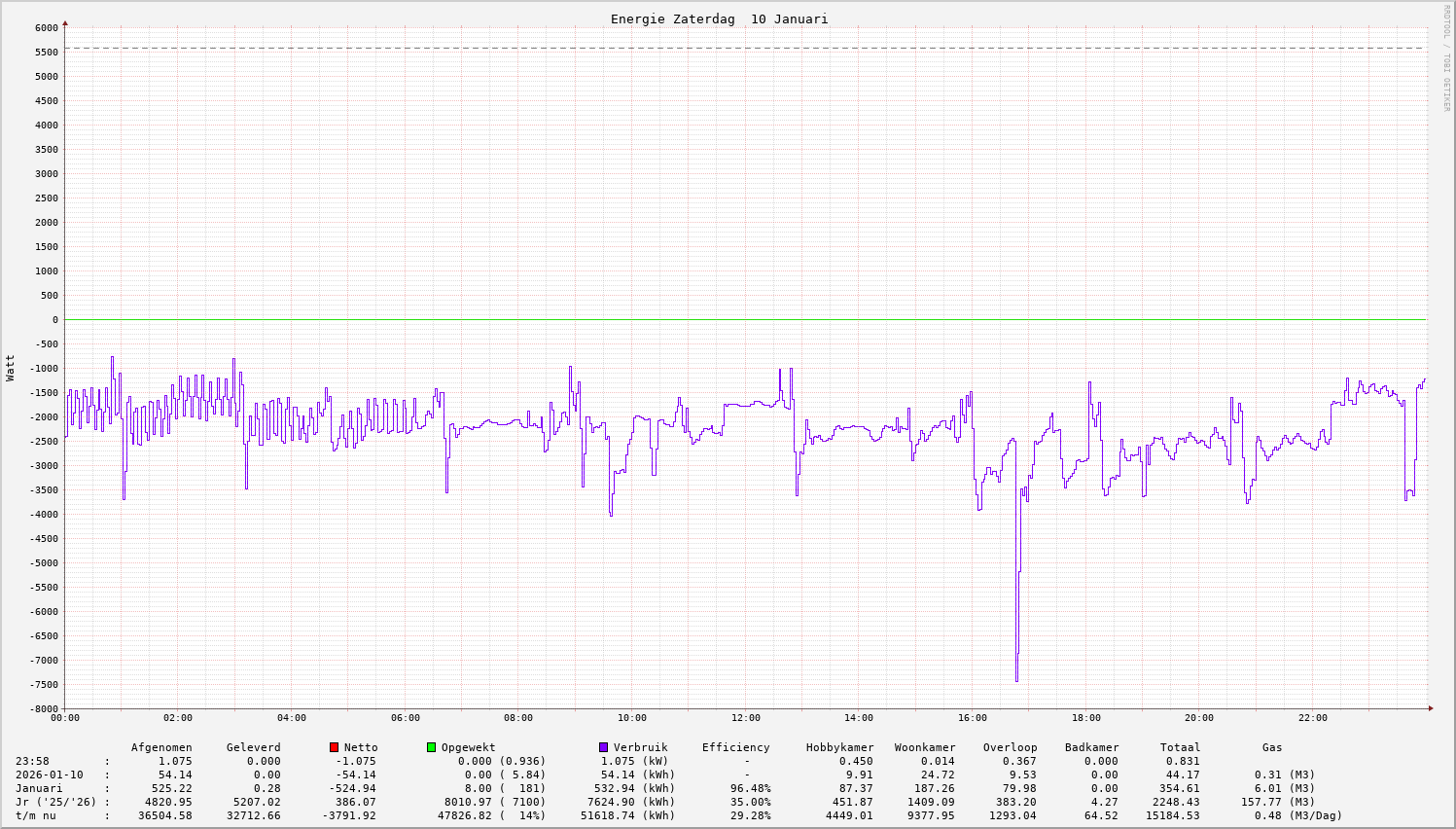Click the Januari row label

(x=39, y=788)
